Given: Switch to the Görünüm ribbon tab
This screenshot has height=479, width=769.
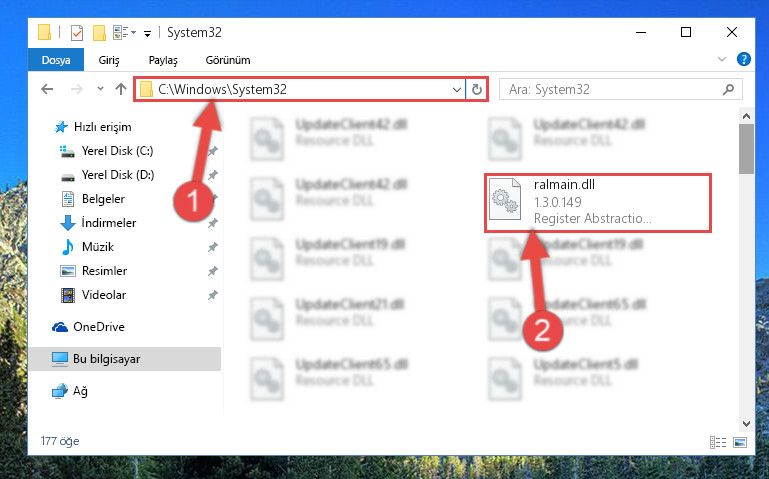Looking at the screenshot, I should tap(228, 60).
